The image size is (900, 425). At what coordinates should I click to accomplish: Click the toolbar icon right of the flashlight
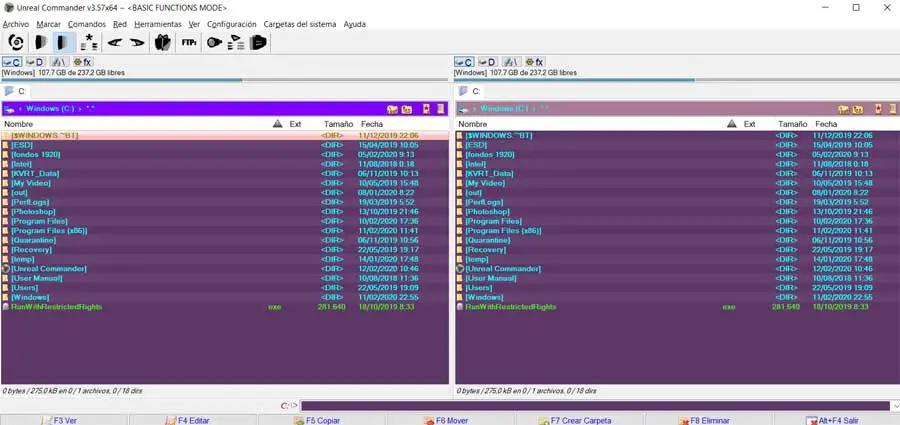pos(235,42)
